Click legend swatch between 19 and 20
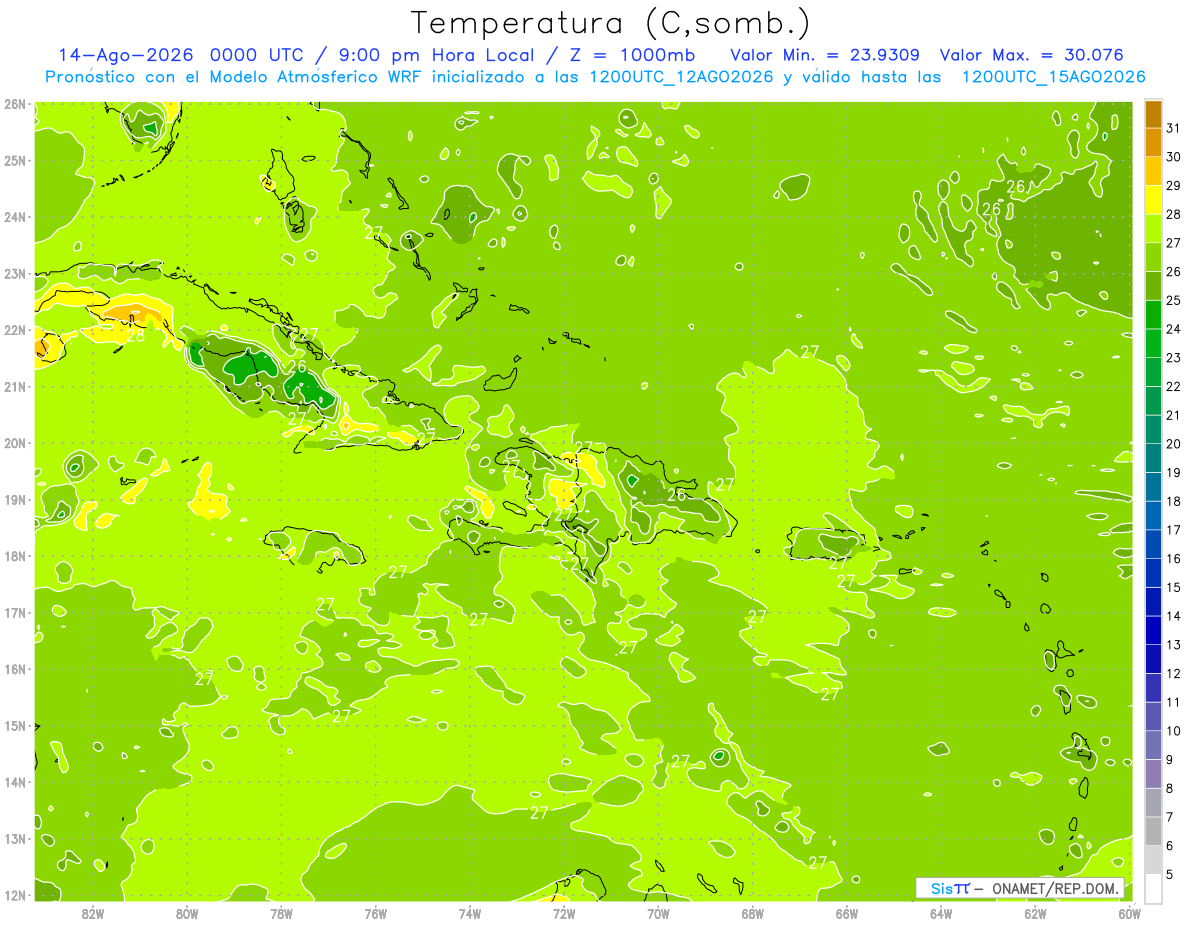The height and width of the screenshot is (927, 1200). pos(1153,458)
